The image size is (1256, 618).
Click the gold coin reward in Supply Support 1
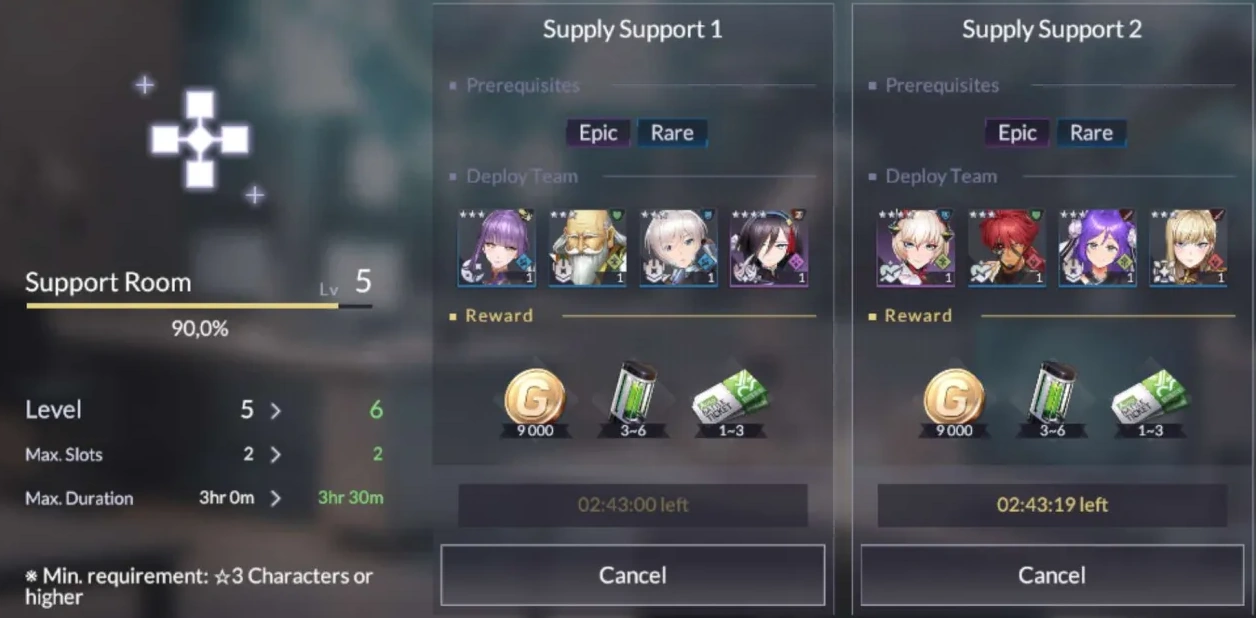pyautogui.click(x=534, y=397)
